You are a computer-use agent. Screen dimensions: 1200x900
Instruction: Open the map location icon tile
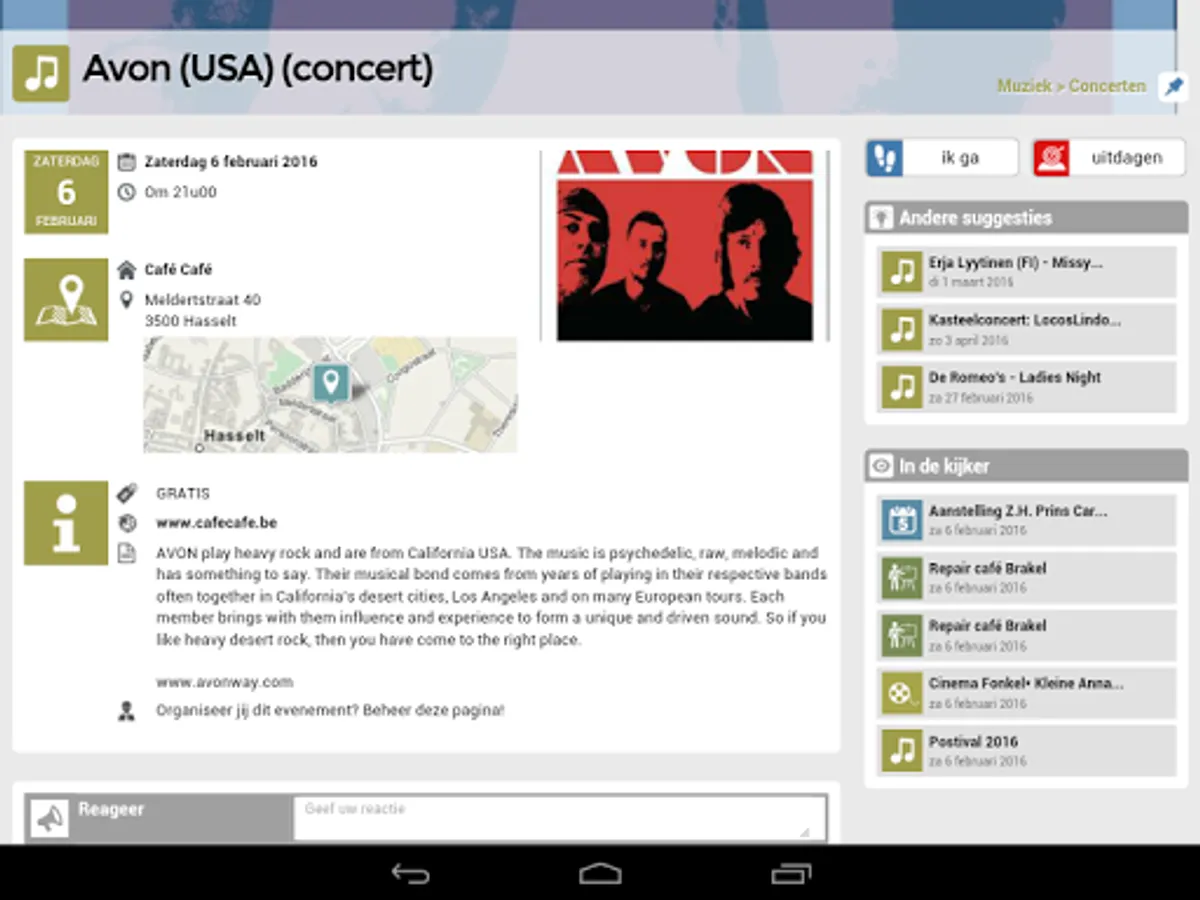coord(66,300)
